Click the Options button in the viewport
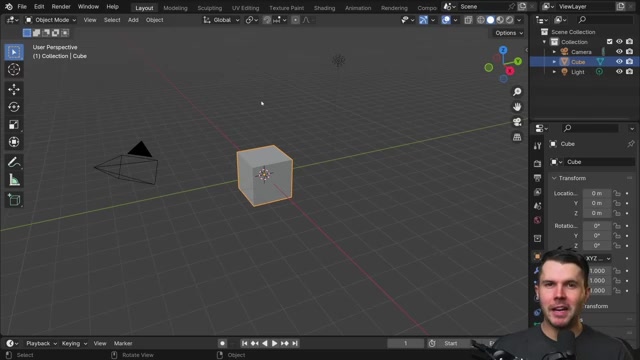Screen dimensions: 640x360 509,33
